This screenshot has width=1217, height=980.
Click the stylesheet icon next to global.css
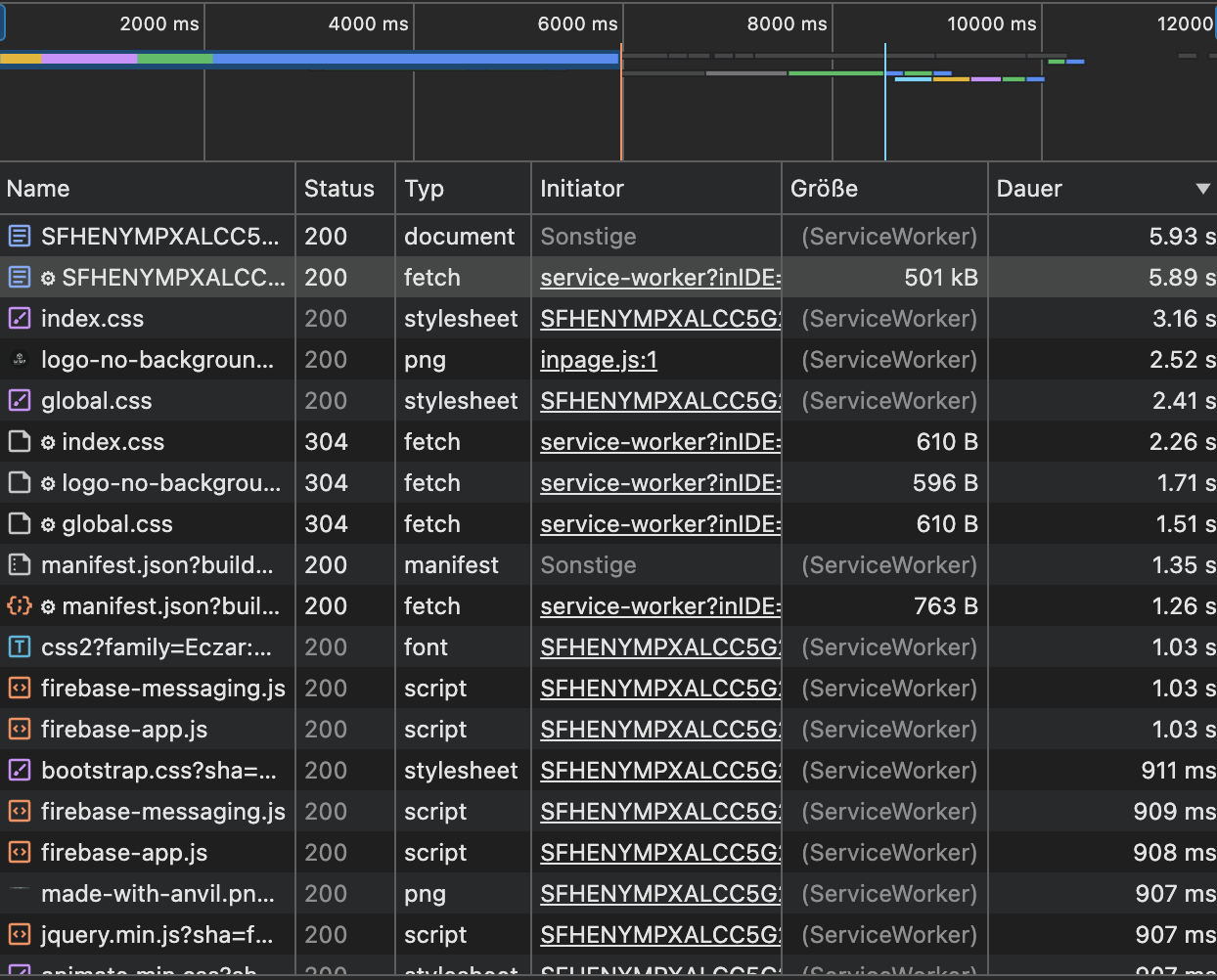point(19,400)
